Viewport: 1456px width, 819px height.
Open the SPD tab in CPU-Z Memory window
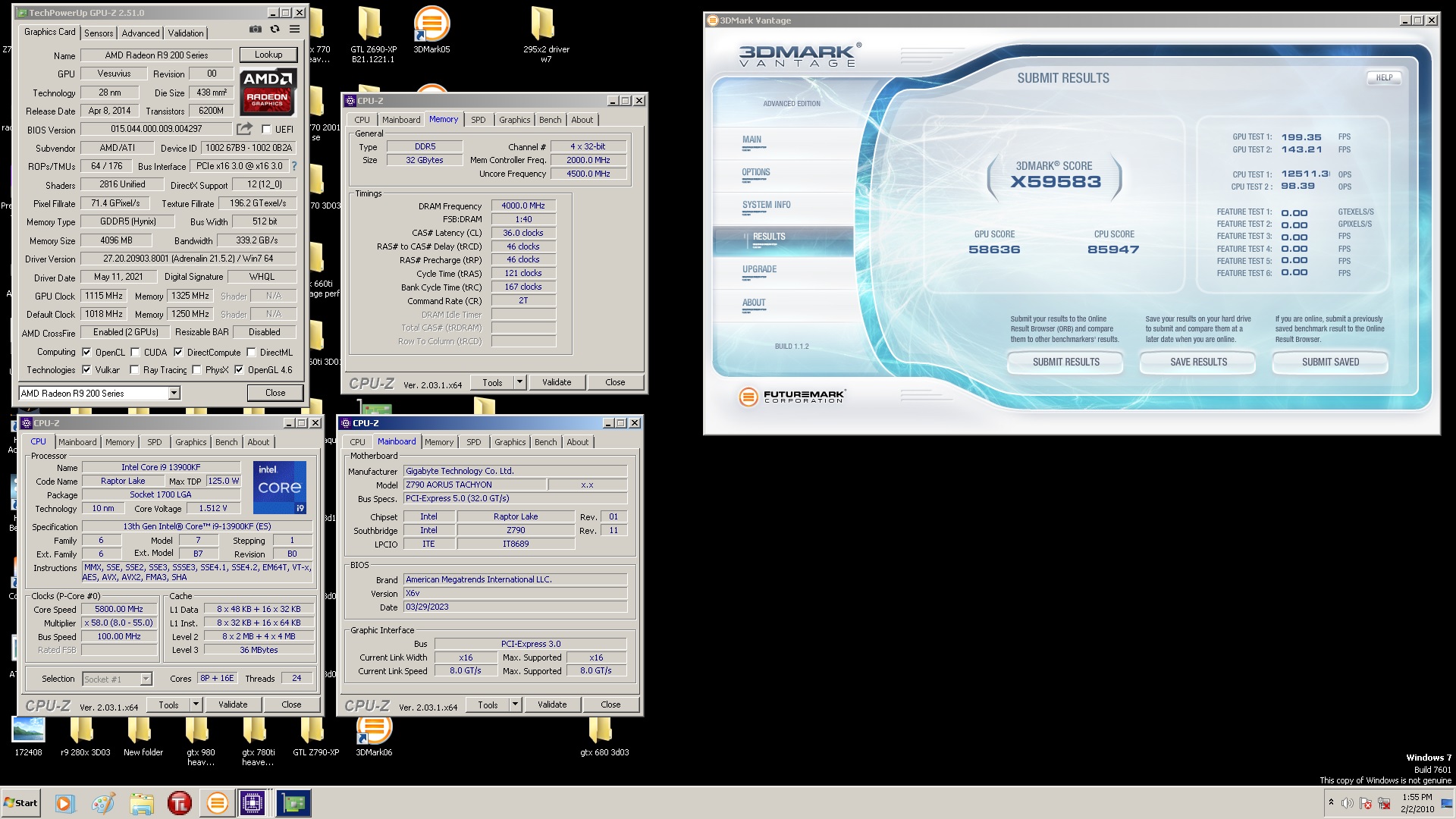[x=478, y=120]
